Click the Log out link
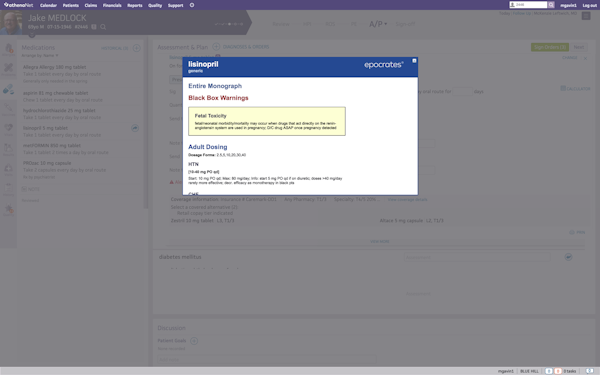The width and height of the screenshot is (600, 375). click(x=589, y=5)
